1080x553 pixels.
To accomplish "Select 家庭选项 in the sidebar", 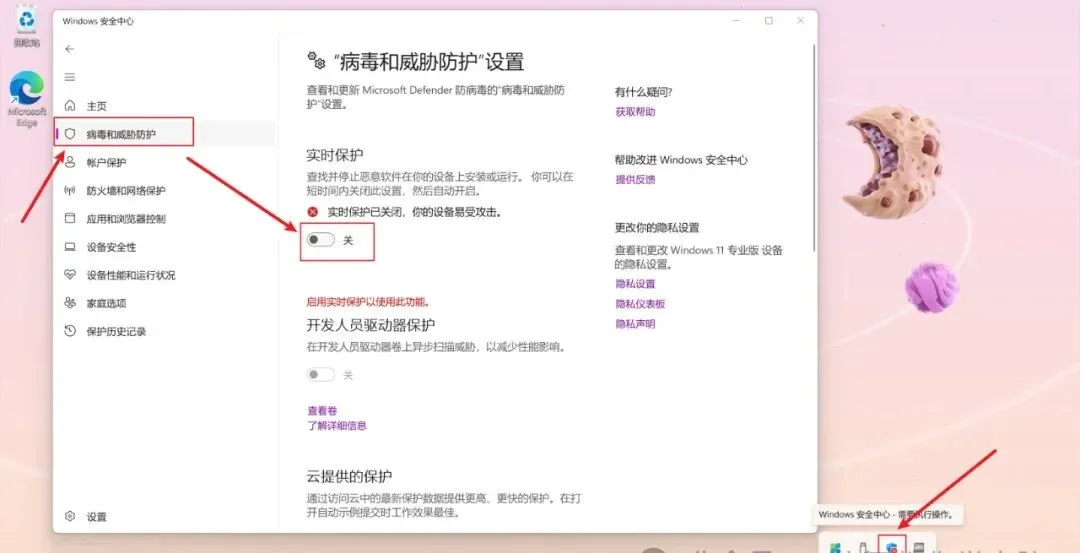I will pyautogui.click(x=106, y=303).
